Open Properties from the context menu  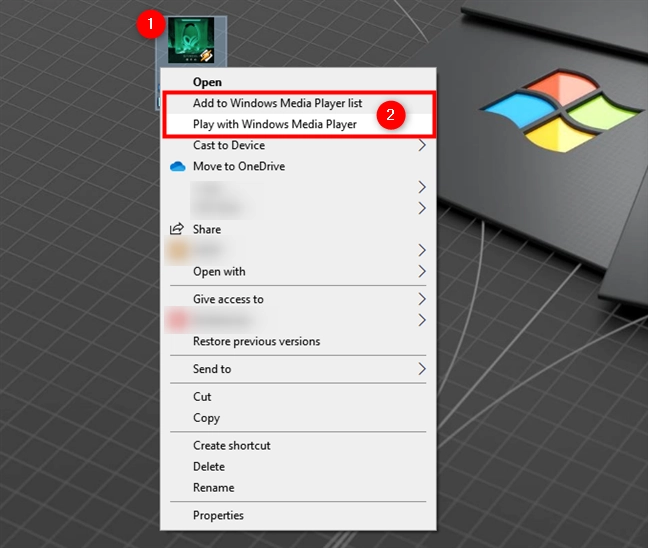298,515
